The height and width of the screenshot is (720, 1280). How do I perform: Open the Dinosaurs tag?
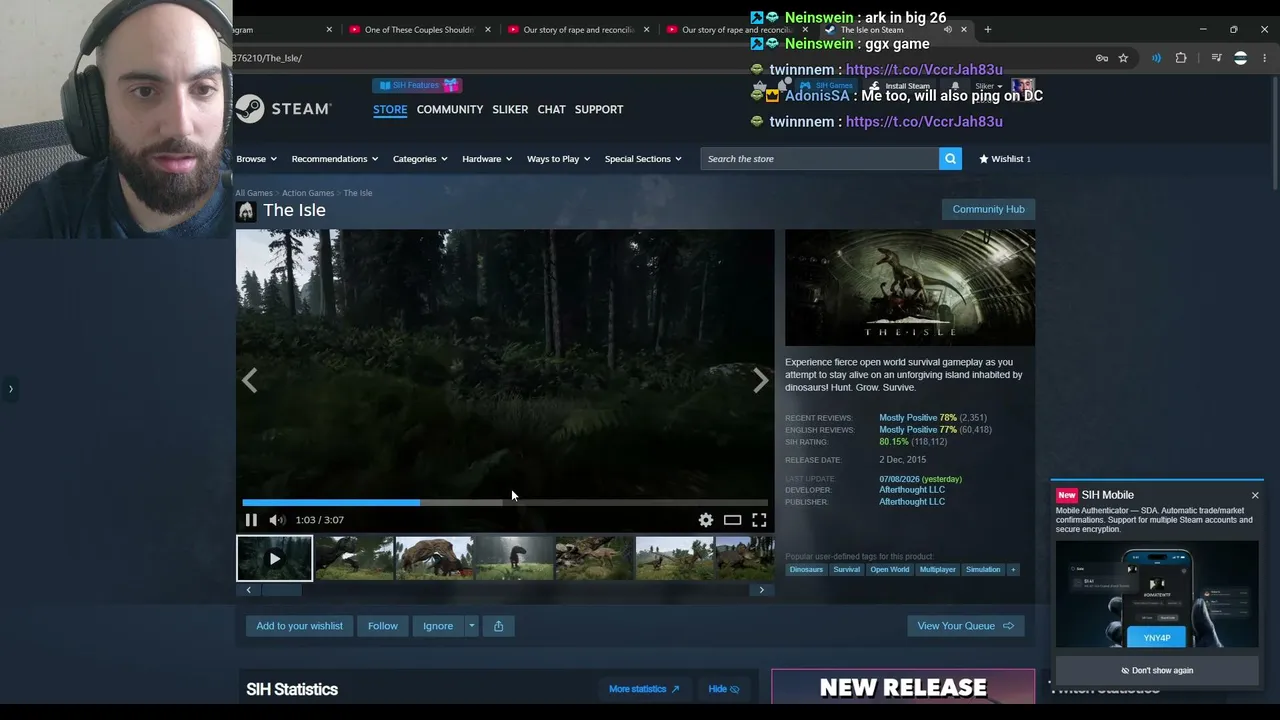pyautogui.click(x=806, y=570)
